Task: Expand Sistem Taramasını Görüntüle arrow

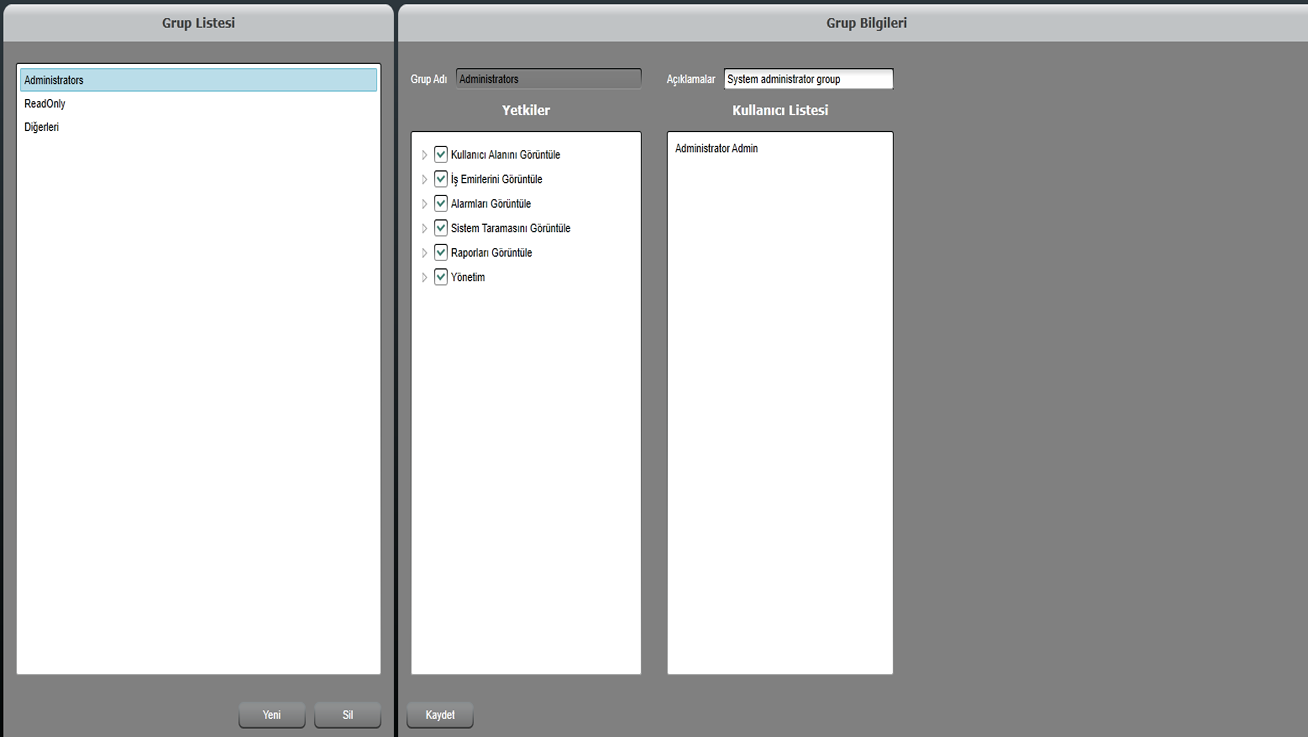Action: point(424,229)
